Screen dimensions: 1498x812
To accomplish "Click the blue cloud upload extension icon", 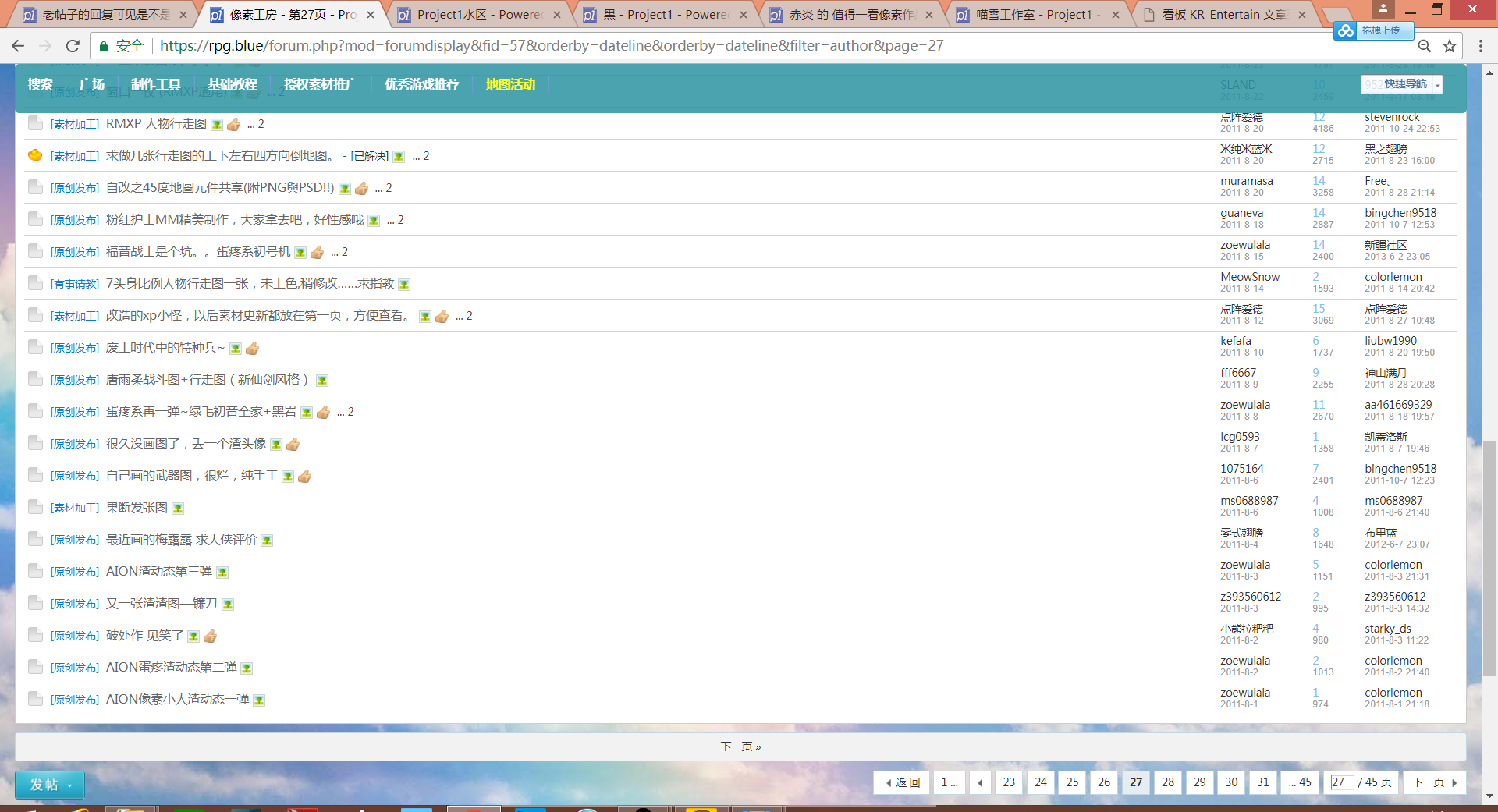I will [1345, 30].
